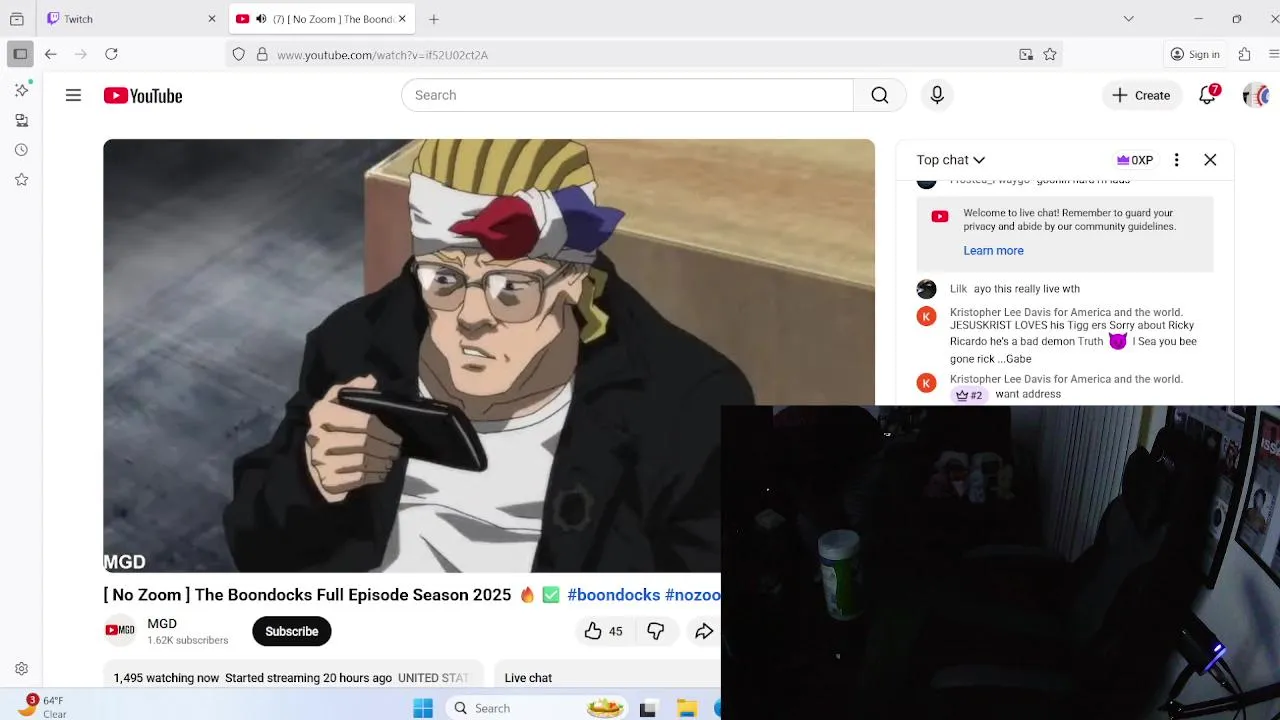Screen dimensions: 1280x720
Task: Share the video using arrow icon
Action: coord(704,631)
